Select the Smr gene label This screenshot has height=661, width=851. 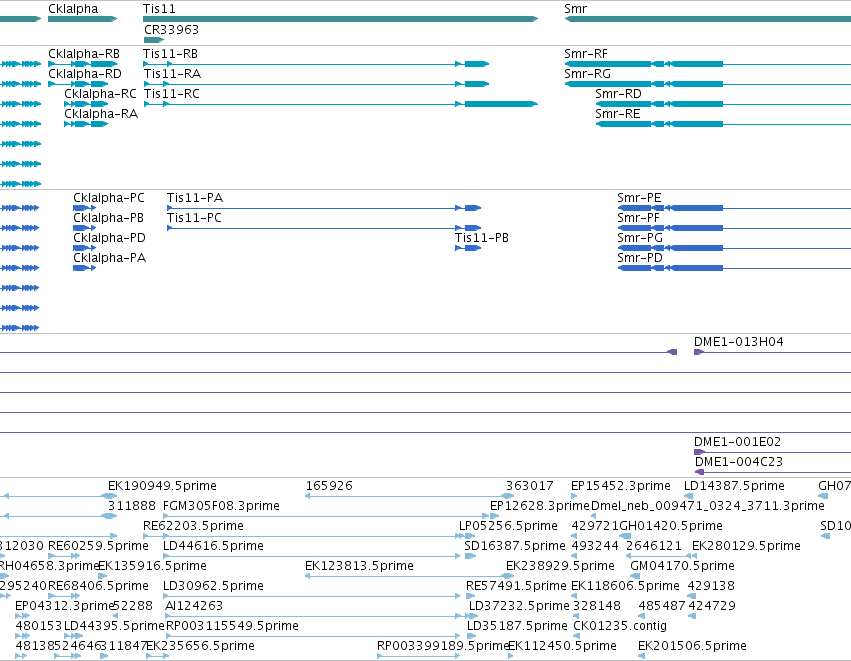pos(575,9)
